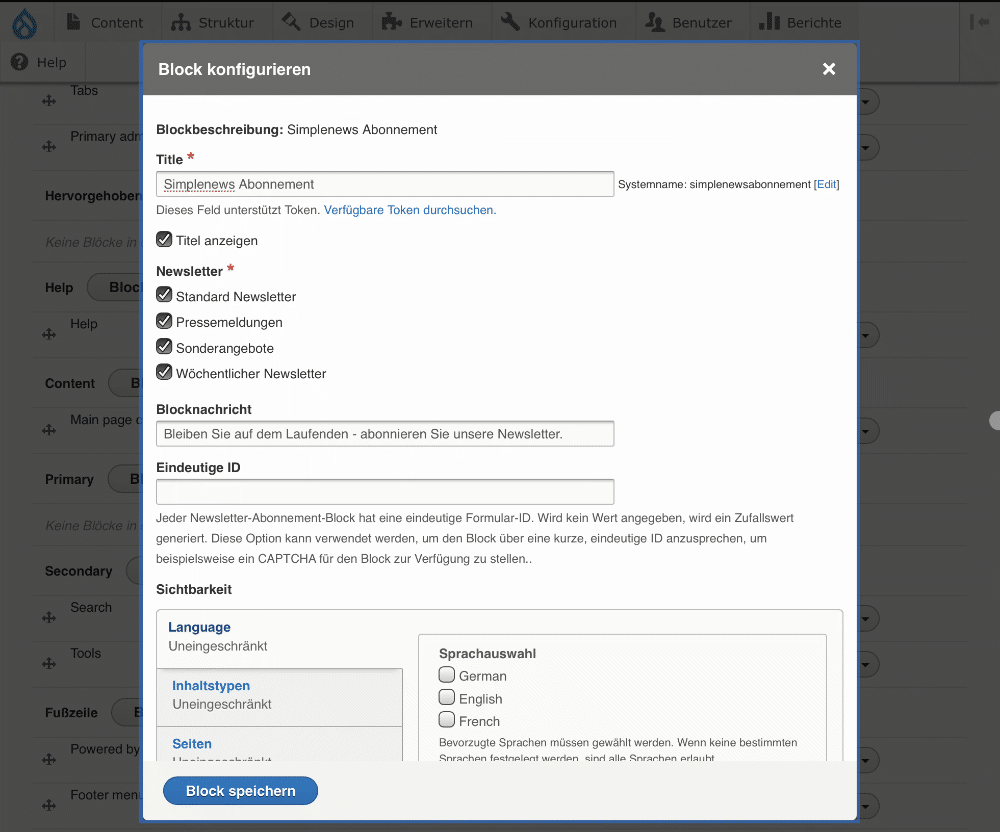Image resolution: width=1000 pixels, height=832 pixels.
Task: Click the Edit link for Systemname
Action: [827, 184]
